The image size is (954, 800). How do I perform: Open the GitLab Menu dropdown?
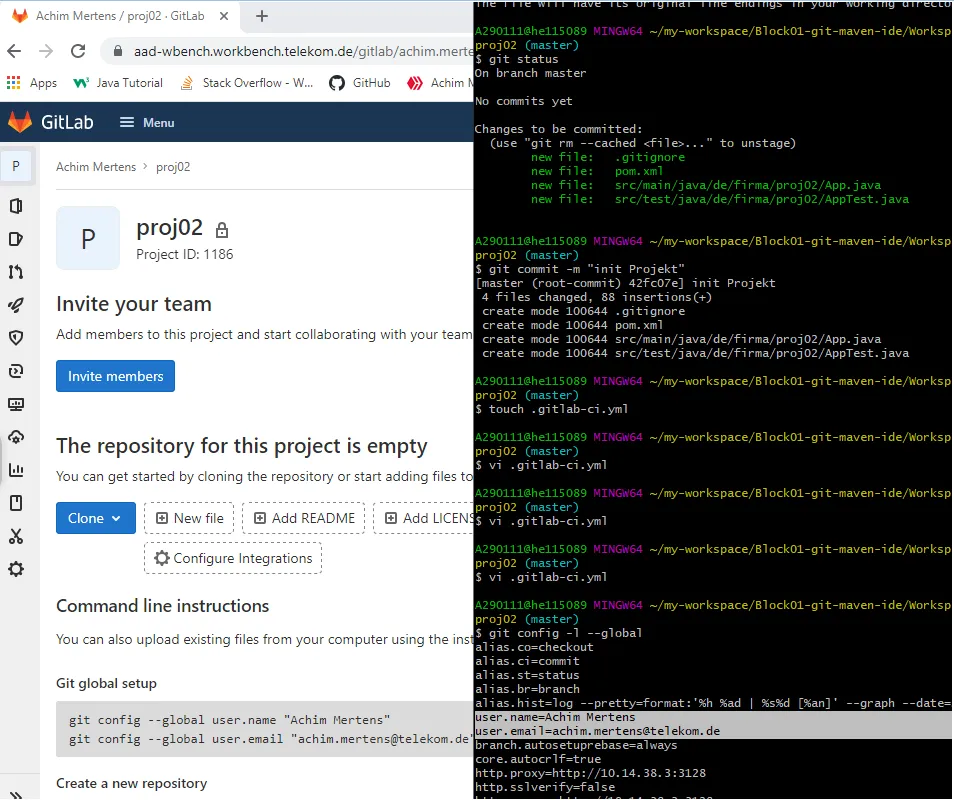pyautogui.click(x=147, y=123)
